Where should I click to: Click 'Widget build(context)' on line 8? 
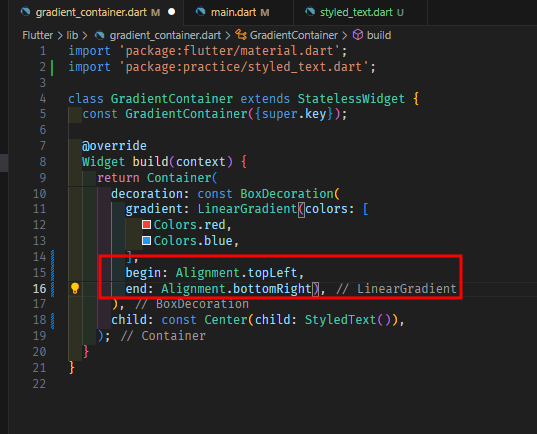click(157, 162)
